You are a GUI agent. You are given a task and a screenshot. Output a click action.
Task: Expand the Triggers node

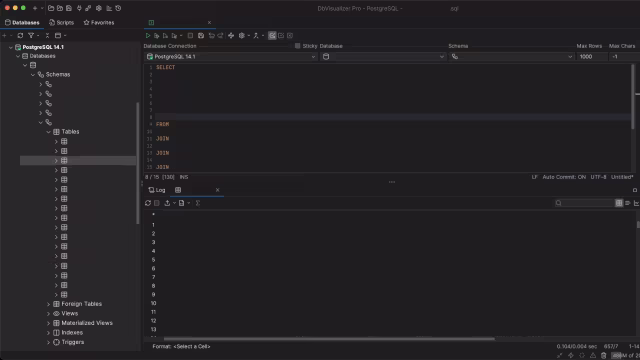(x=49, y=342)
